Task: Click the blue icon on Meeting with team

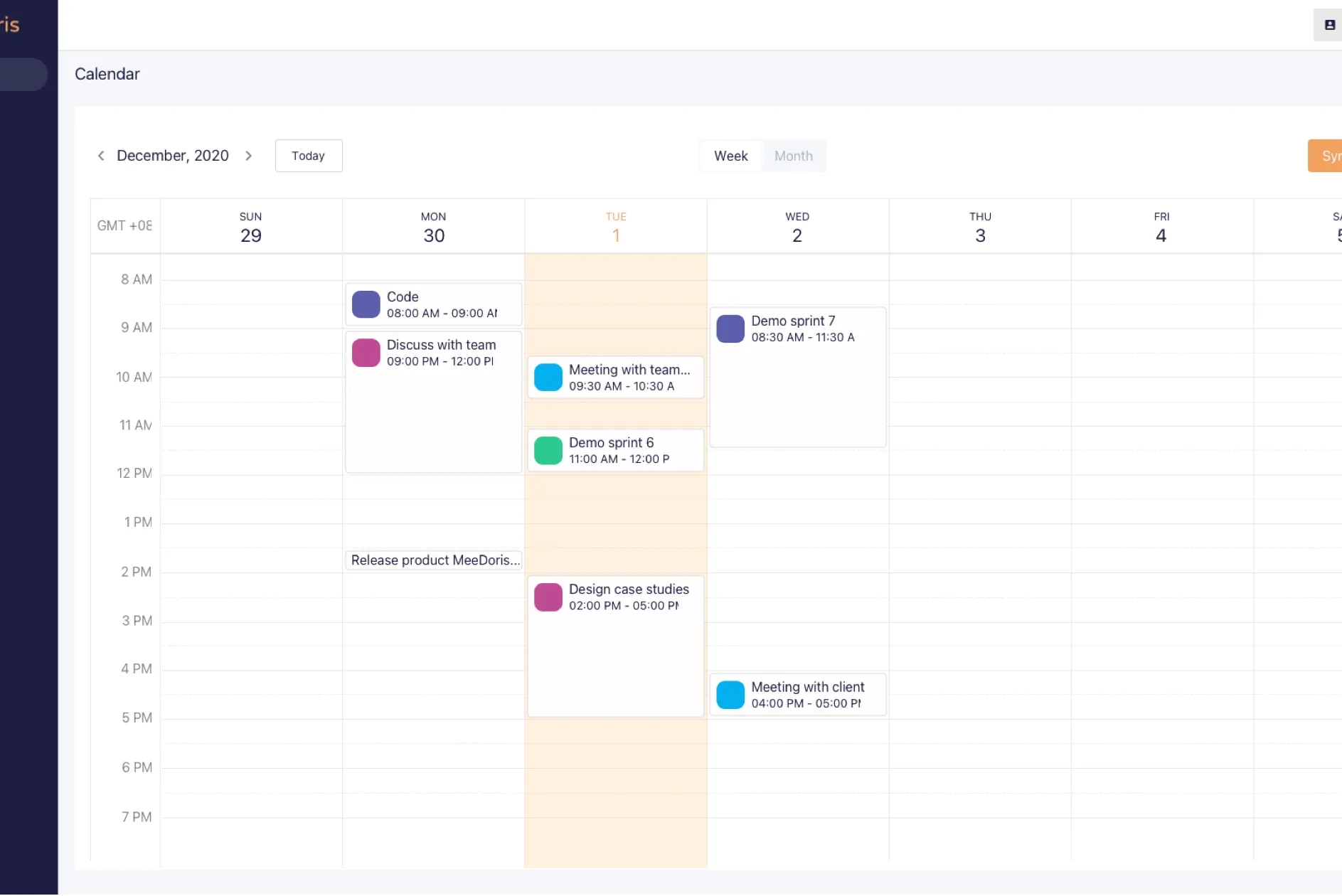Action: [548, 378]
